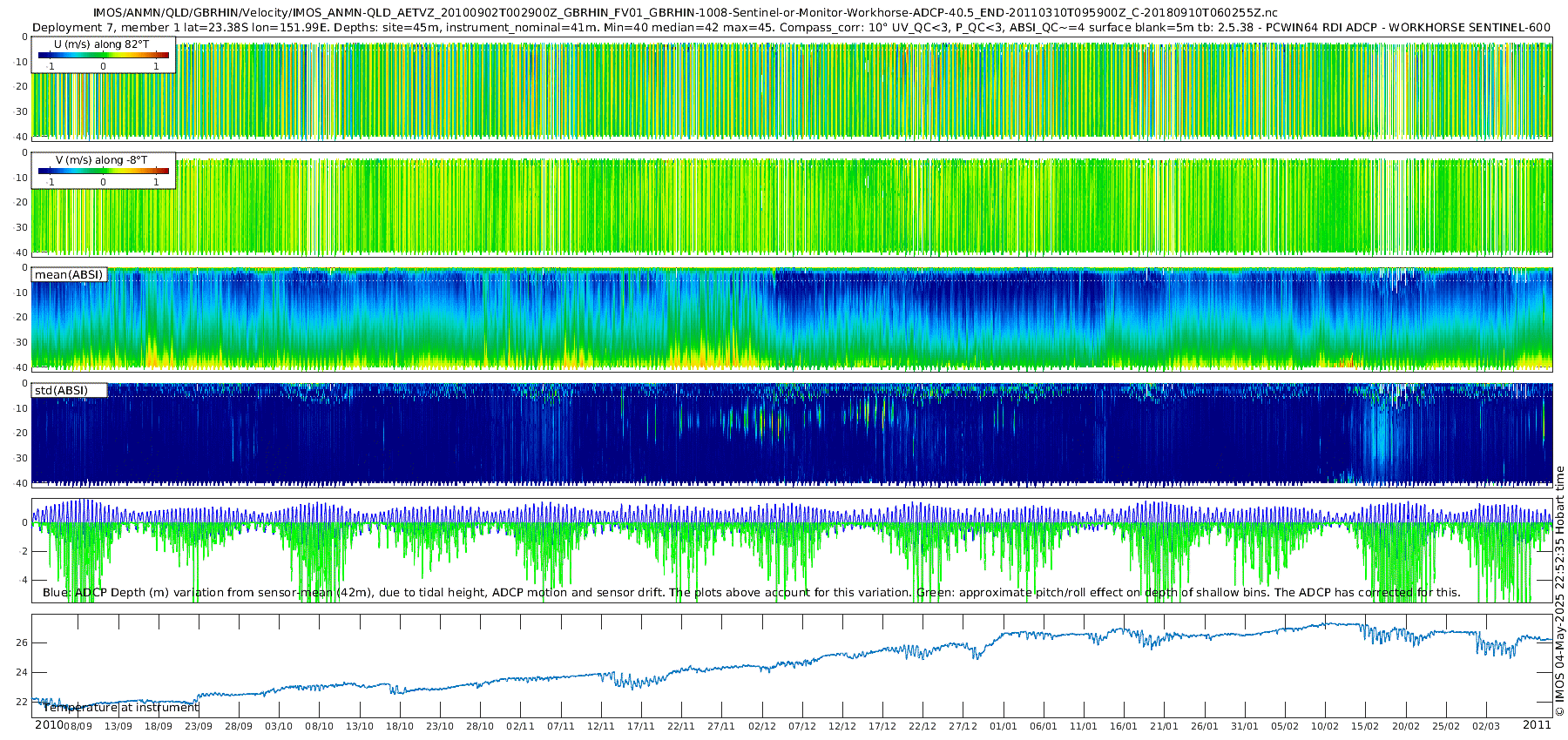Click the NetCDF file path title

(x=686, y=13)
